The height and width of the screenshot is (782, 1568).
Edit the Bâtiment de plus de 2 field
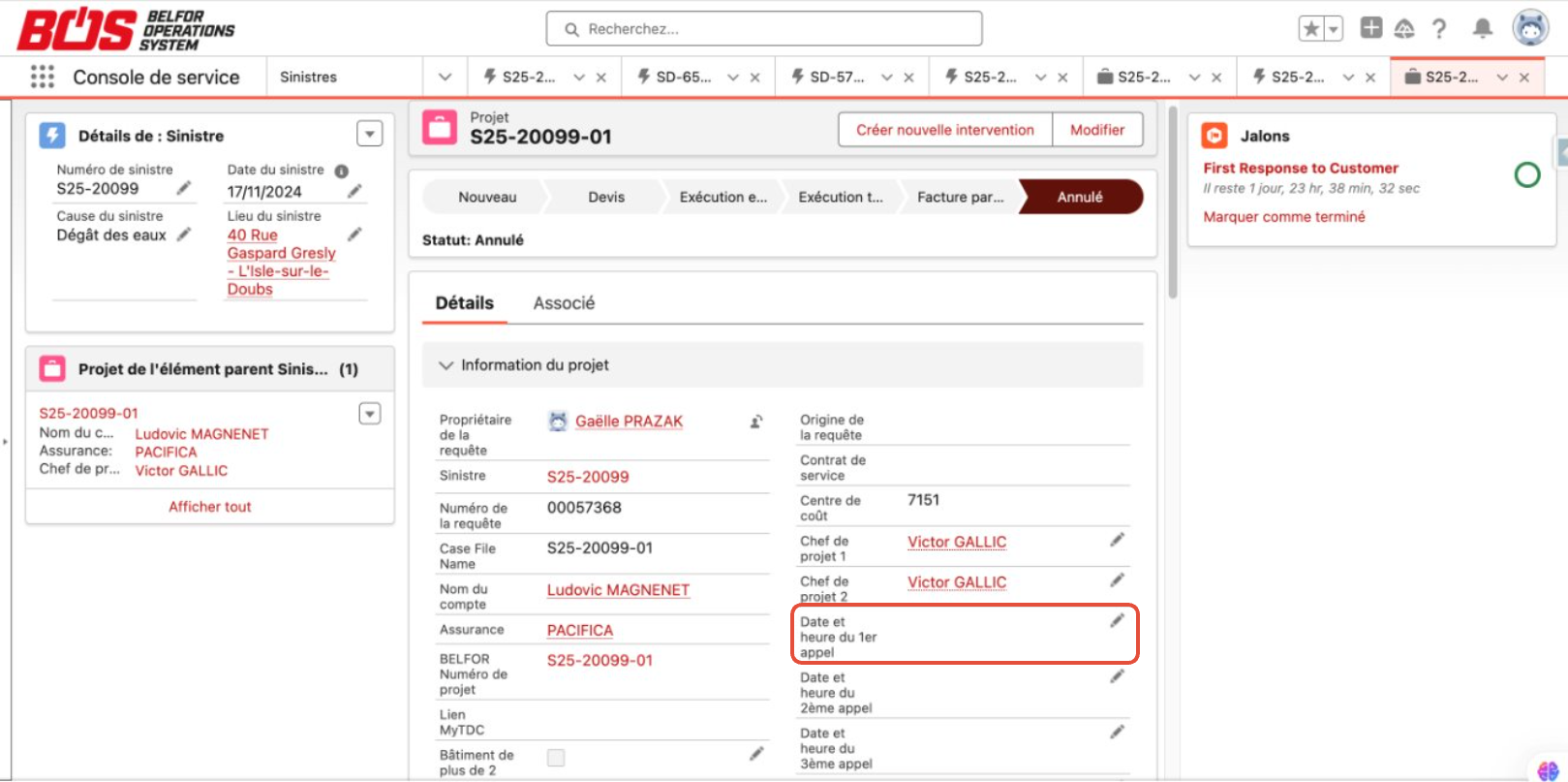[756, 754]
